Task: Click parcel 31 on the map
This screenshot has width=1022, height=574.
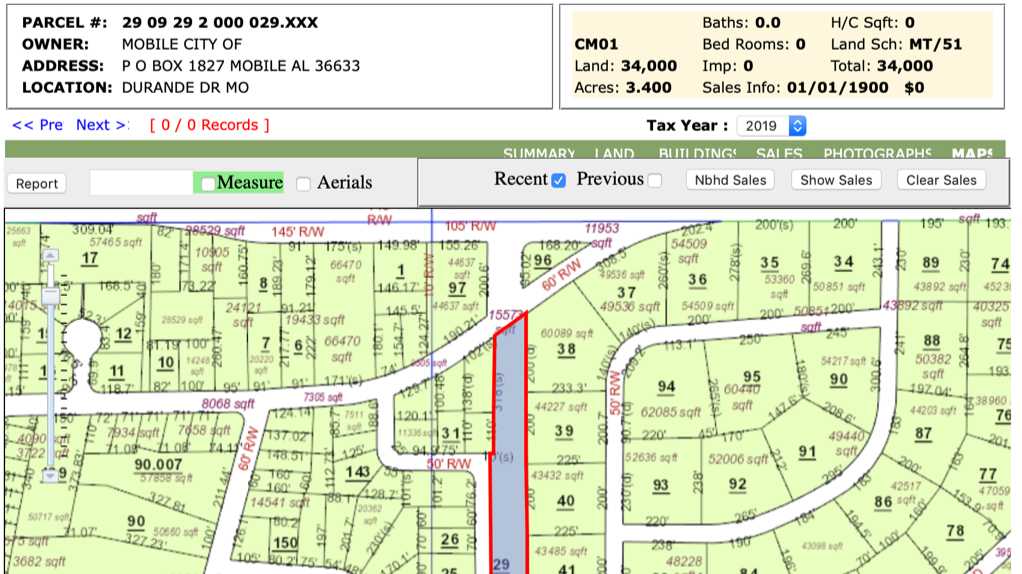Action: point(450,433)
